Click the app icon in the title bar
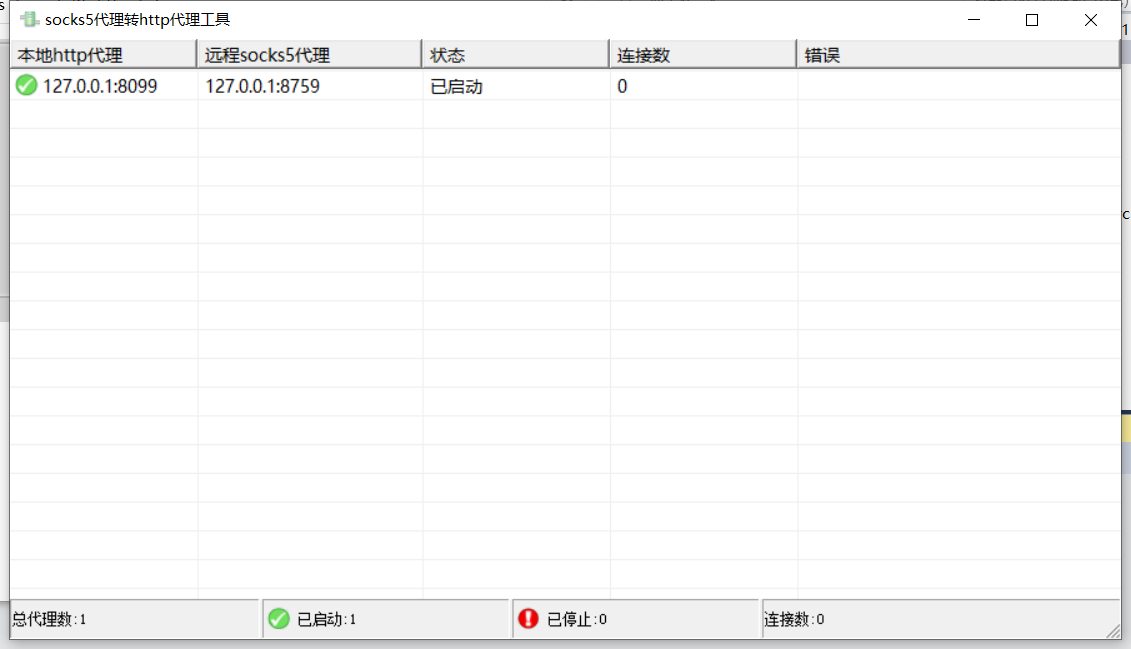1131x649 pixels. 29,20
